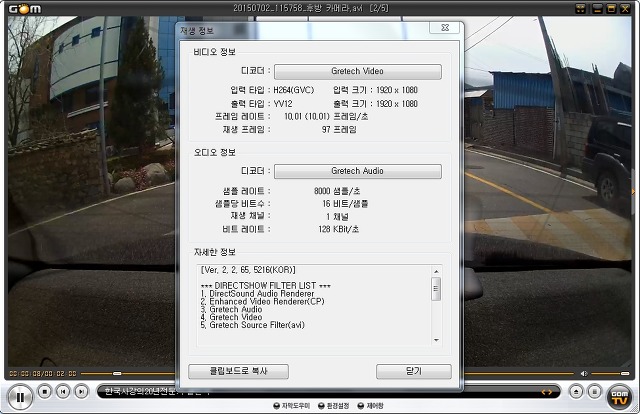640x414 pixels.
Task: Click the played frames value 97 프레임
Action: 339,130
